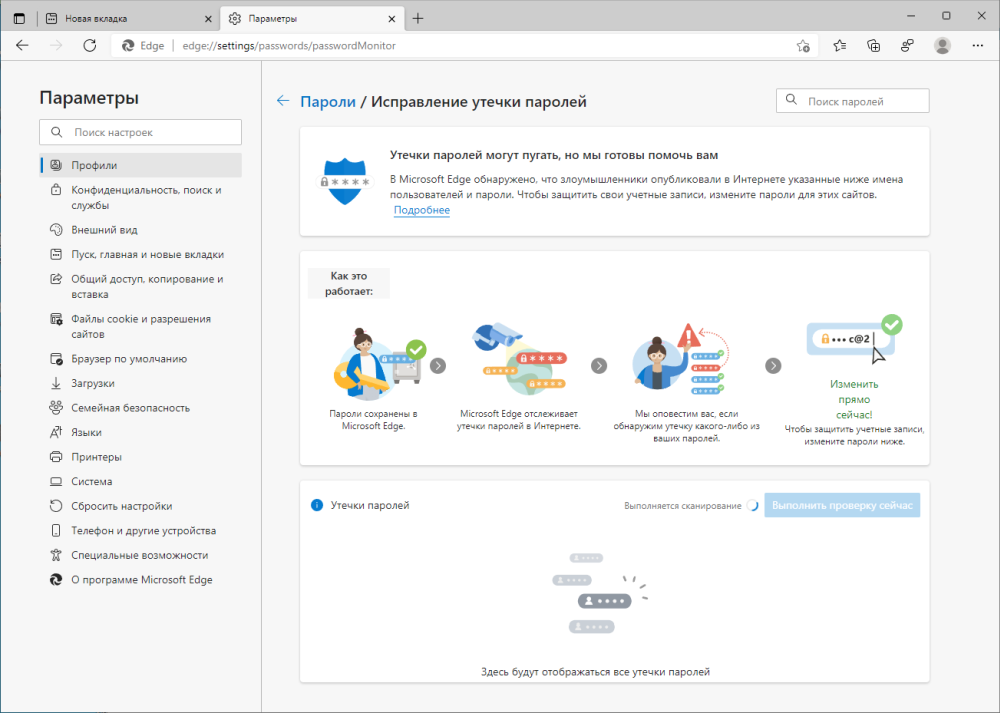Open Специальные возможности section
Screen dimensions: 1000x713
coord(140,555)
